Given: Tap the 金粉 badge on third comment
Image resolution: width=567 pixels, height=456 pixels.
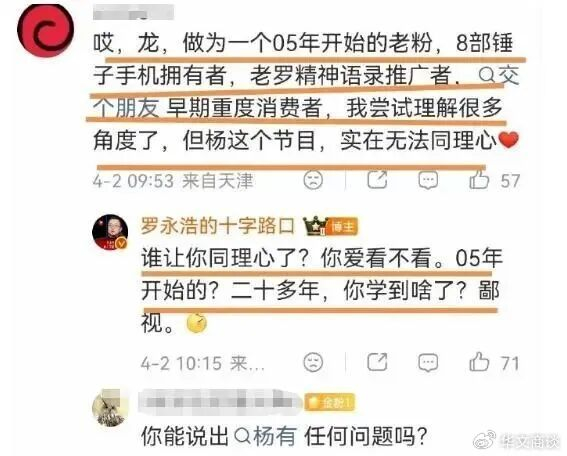Looking at the screenshot, I should [330, 402].
